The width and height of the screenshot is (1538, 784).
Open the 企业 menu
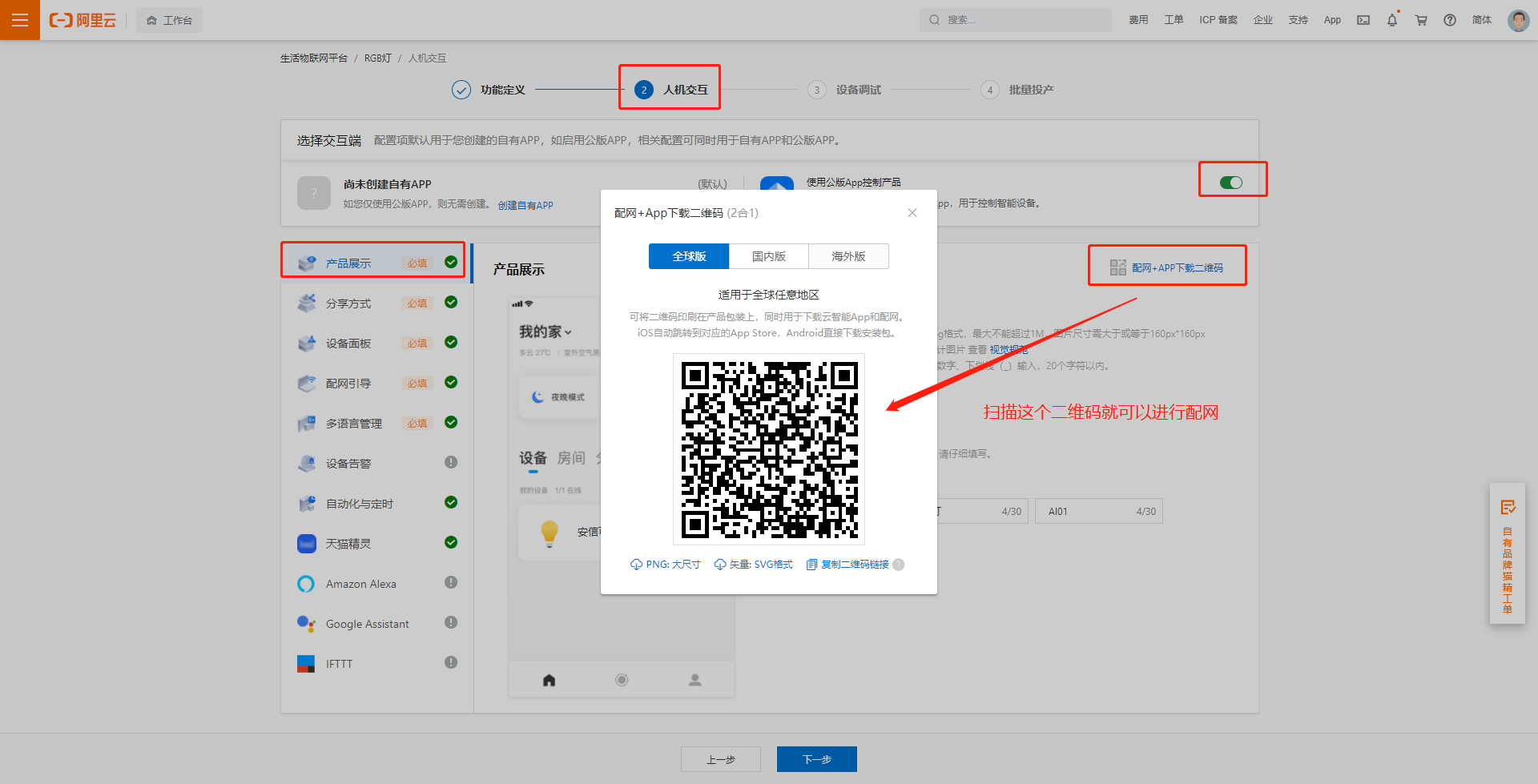pyautogui.click(x=1263, y=20)
